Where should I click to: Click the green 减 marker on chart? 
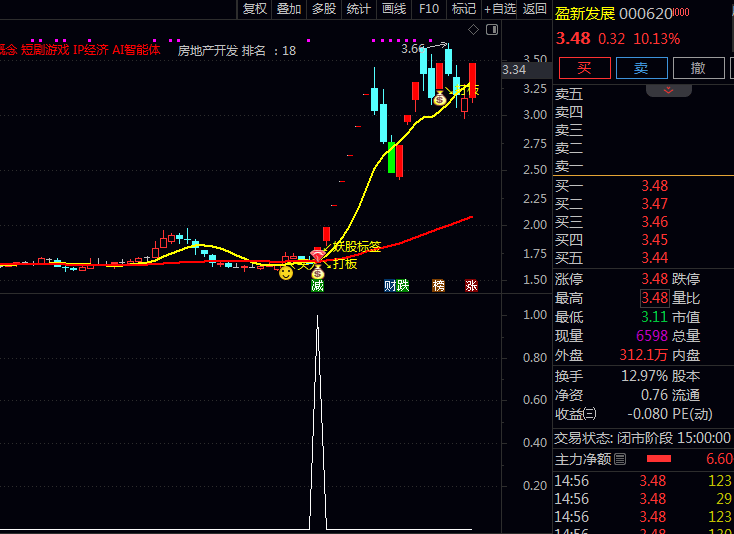[317, 285]
